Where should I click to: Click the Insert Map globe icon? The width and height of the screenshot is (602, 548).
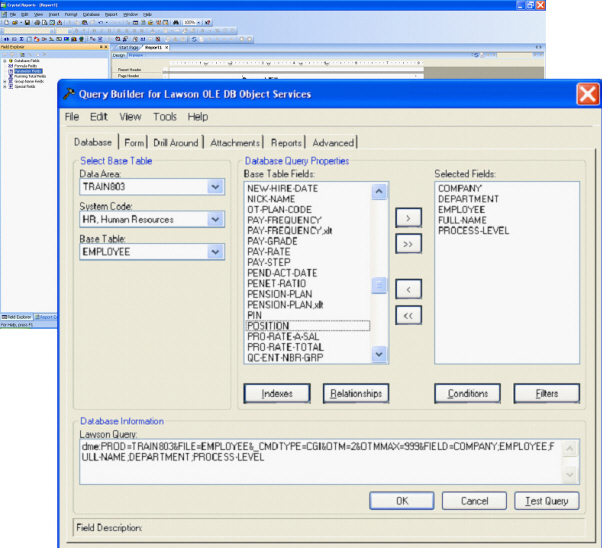pos(81,39)
